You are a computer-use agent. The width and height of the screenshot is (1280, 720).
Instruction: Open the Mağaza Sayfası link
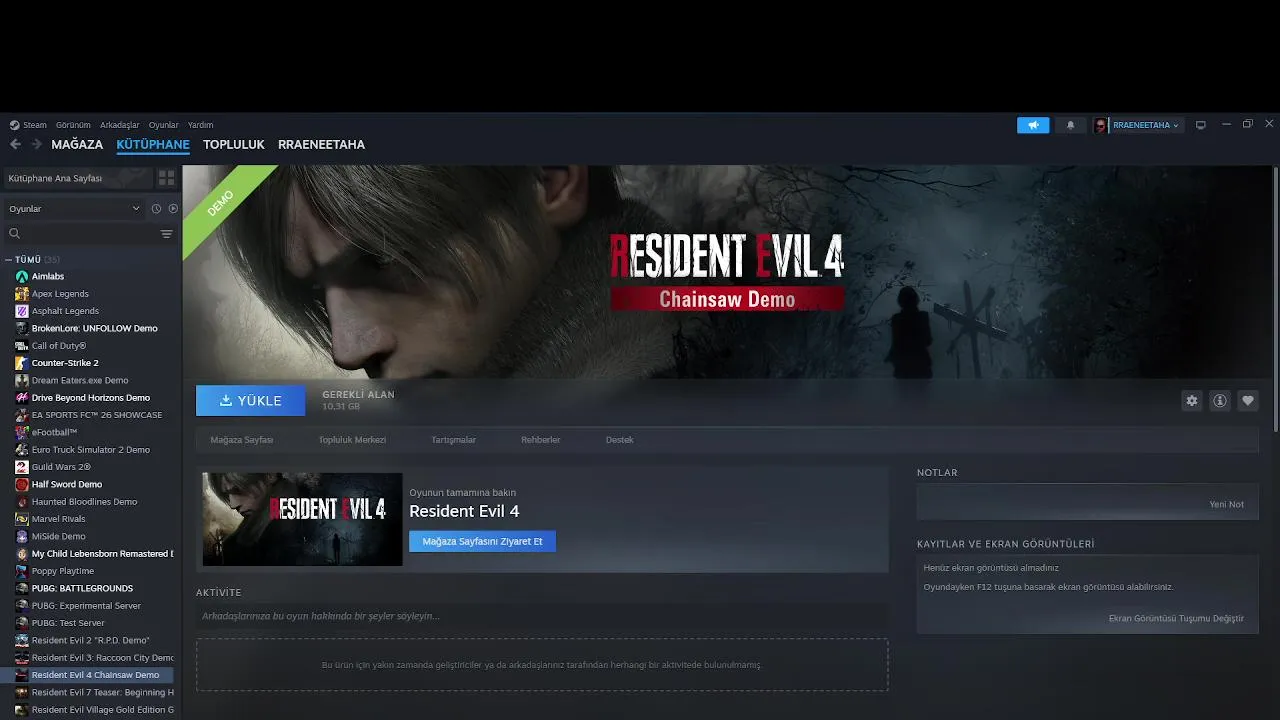(x=242, y=440)
